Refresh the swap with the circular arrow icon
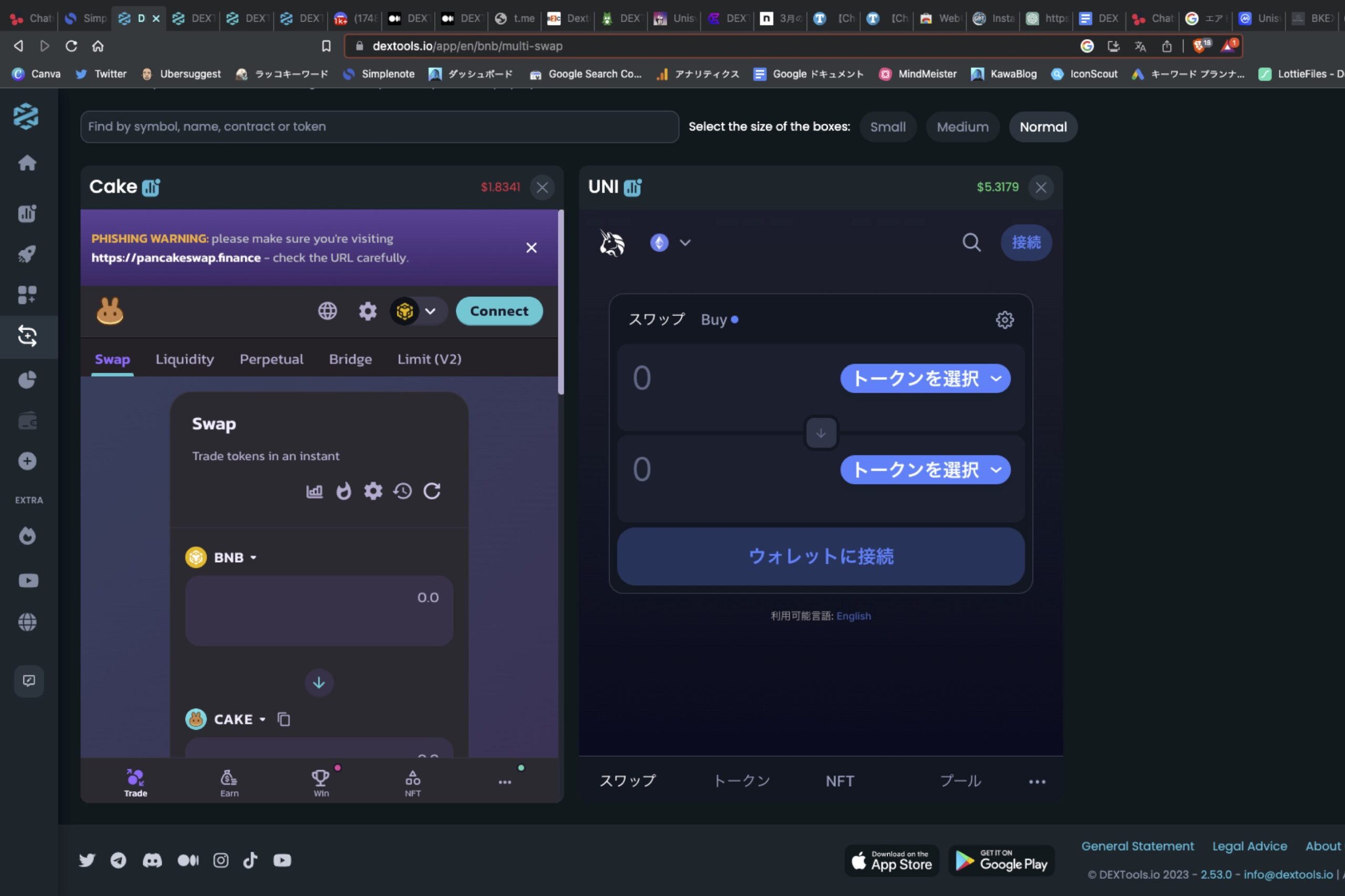The image size is (1345, 896). tap(432, 491)
